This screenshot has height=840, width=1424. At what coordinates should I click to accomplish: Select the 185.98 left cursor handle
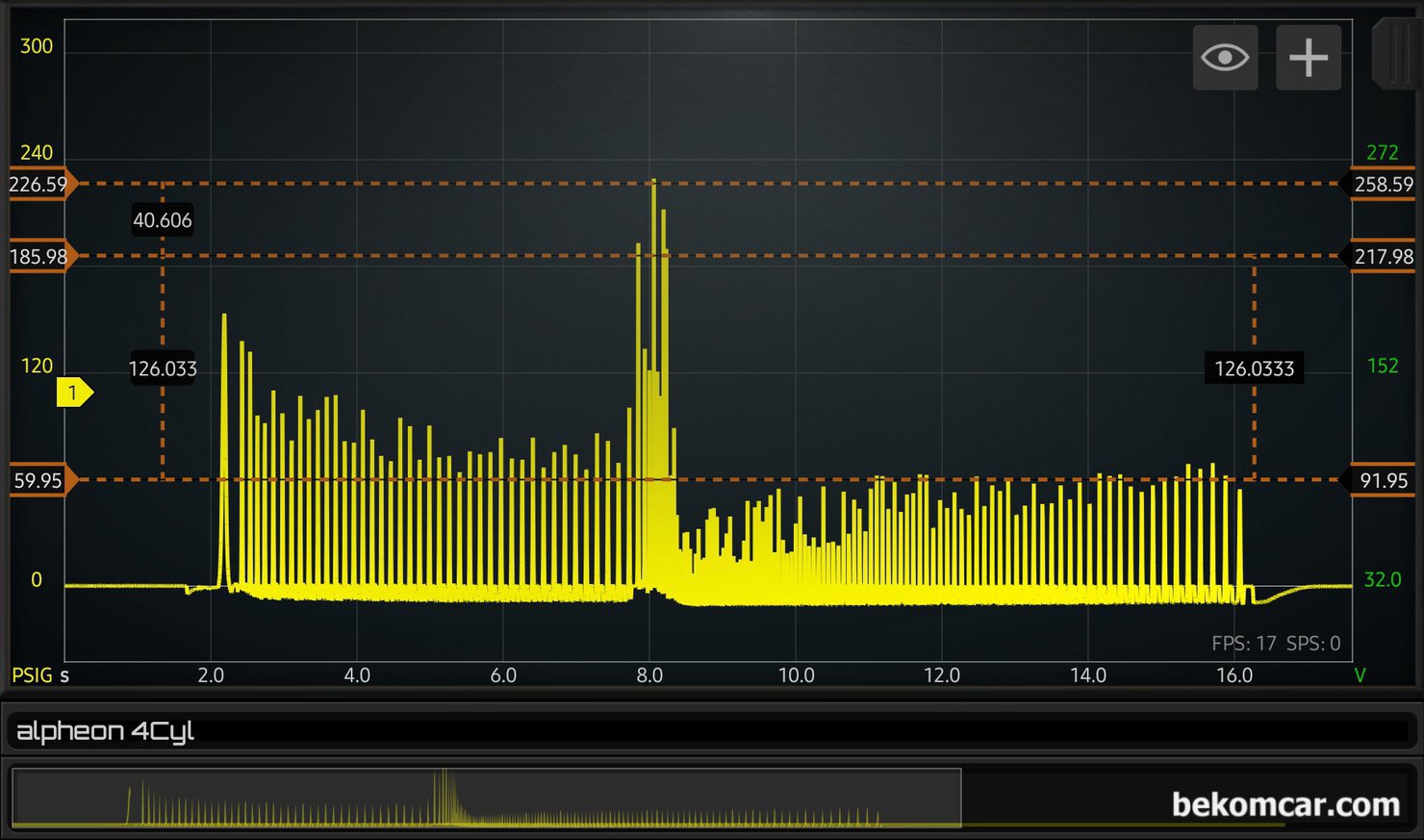point(40,257)
